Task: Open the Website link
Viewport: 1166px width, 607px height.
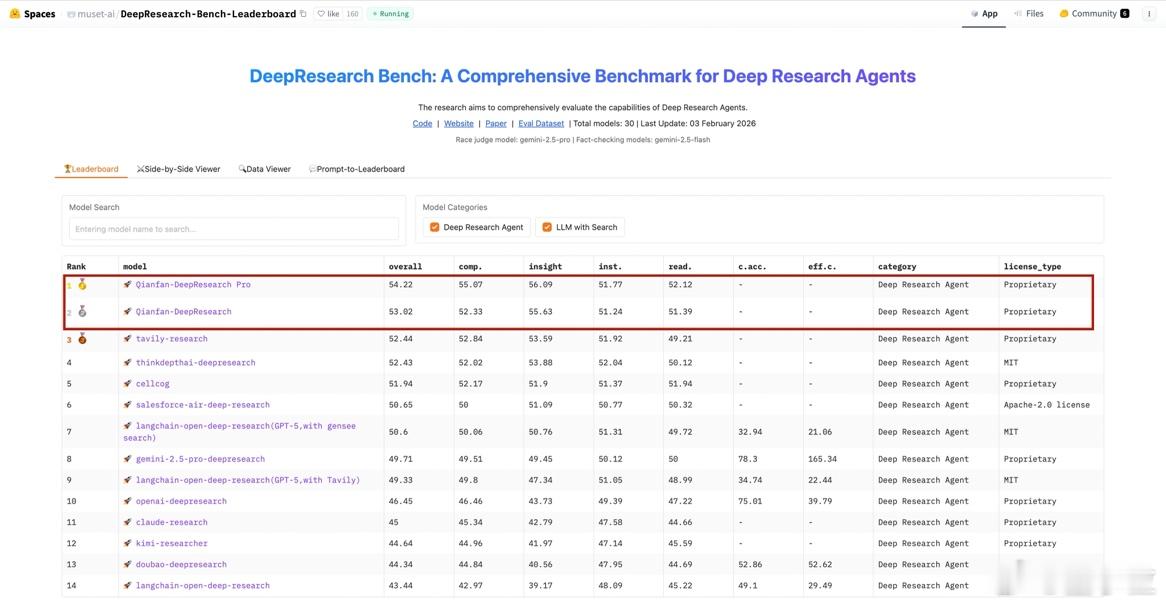Action: pyautogui.click(x=459, y=123)
